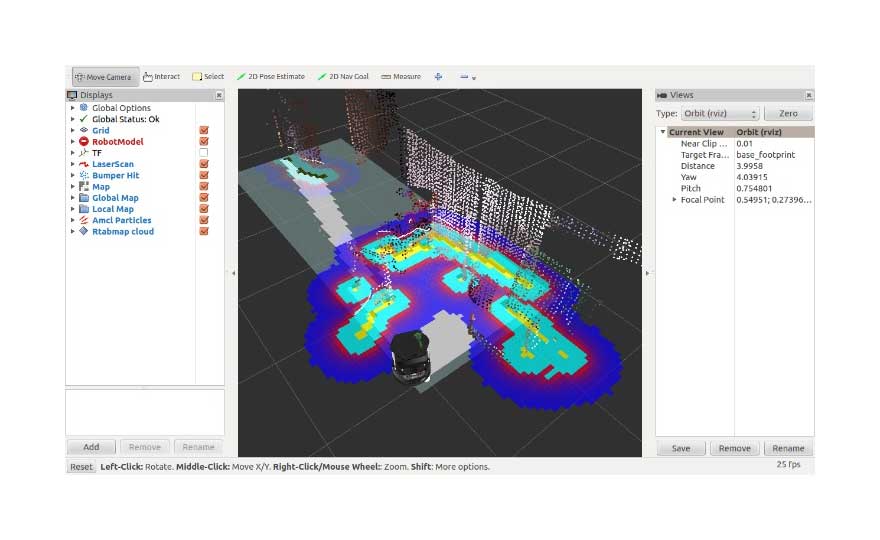This screenshot has height=540, width=880.
Task: Edit the Distance value field
Action: 773,166
